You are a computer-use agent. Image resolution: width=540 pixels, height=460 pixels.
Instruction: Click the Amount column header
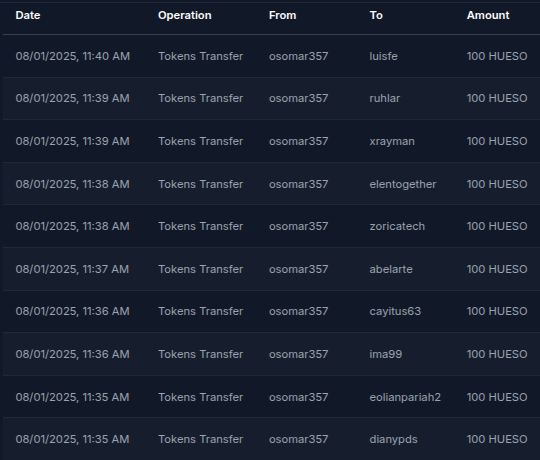pos(488,15)
